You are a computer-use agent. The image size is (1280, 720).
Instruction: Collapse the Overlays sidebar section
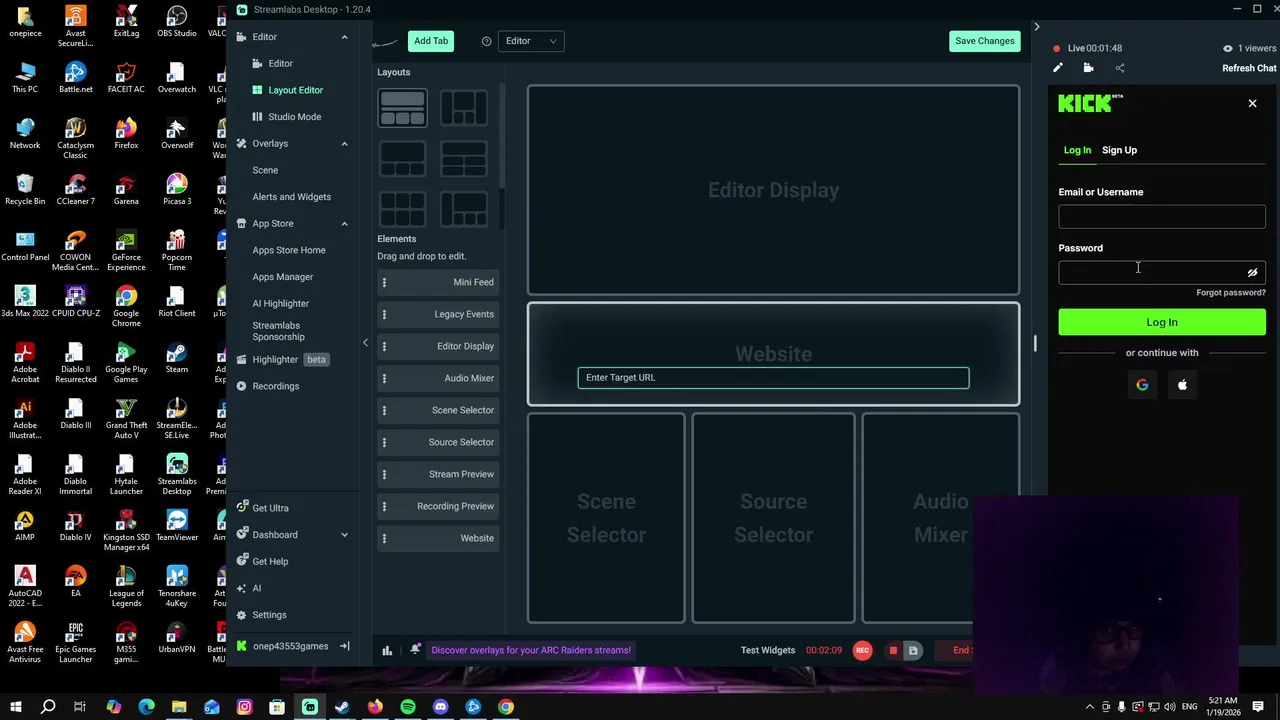click(x=344, y=144)
